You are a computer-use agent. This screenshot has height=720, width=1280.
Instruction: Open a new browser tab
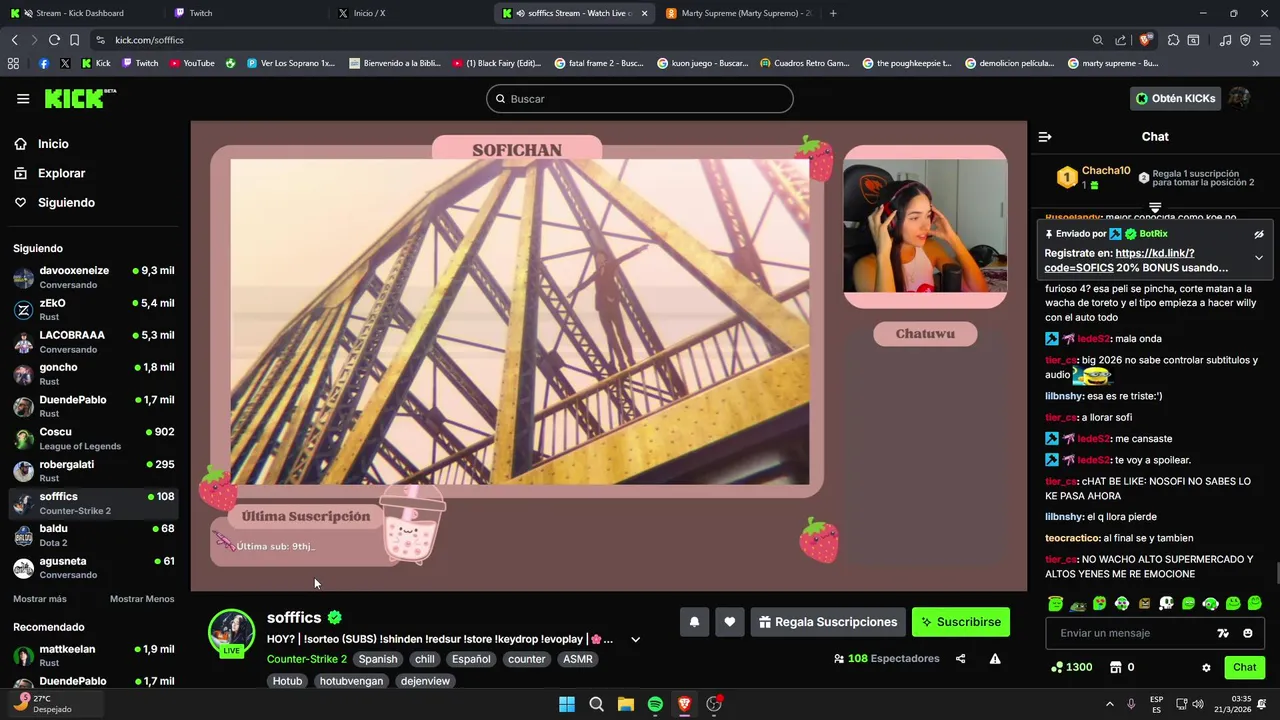pos(833,13)
